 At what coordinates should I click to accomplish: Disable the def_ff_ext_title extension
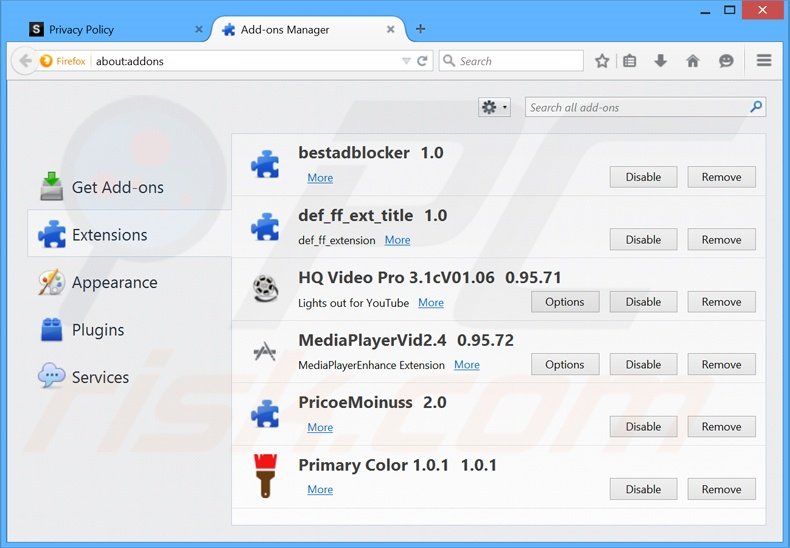643,240
